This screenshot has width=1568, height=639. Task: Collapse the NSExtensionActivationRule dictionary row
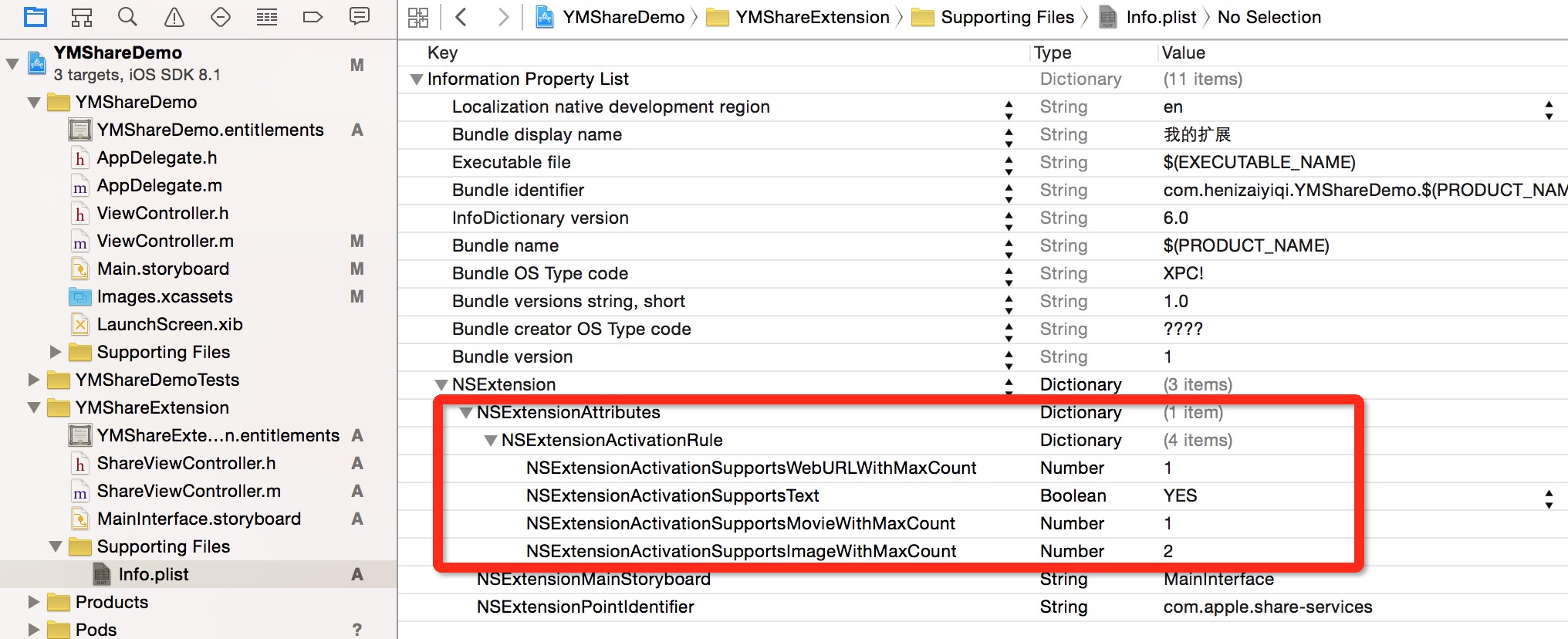pos(491,441)
